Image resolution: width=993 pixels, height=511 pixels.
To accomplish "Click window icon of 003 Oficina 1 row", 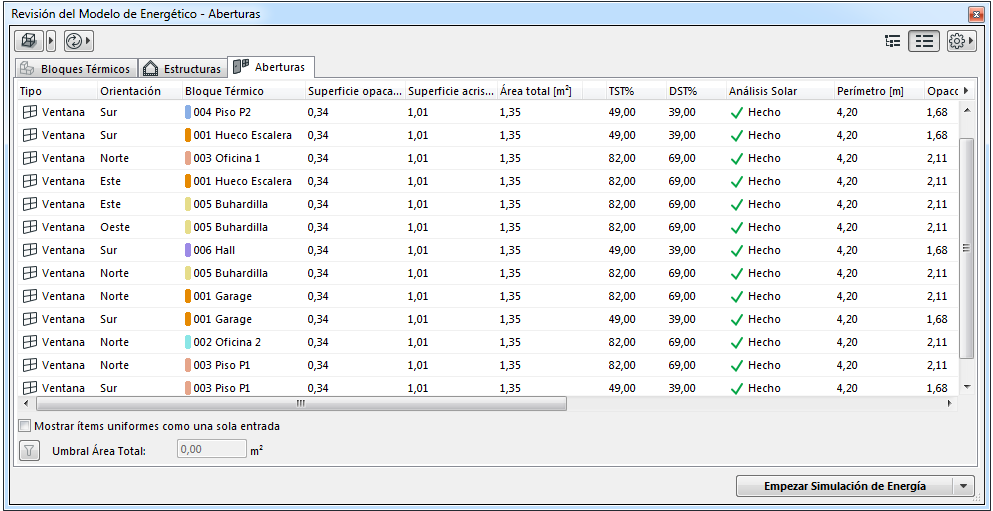I will tap(29, 158).
